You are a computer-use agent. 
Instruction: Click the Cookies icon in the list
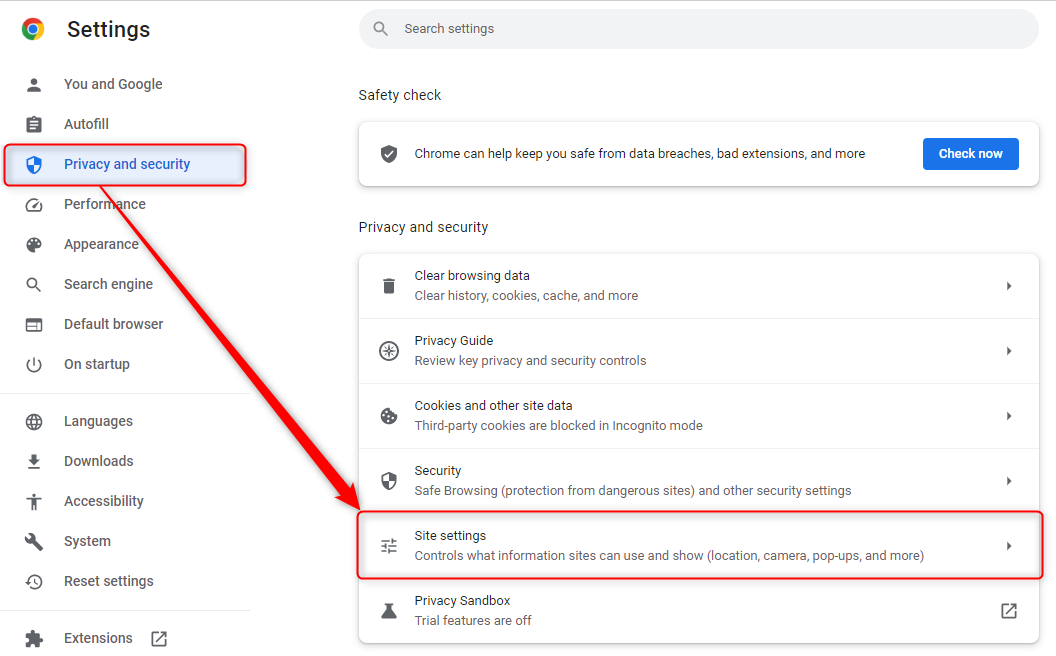[x=389, y=415]
